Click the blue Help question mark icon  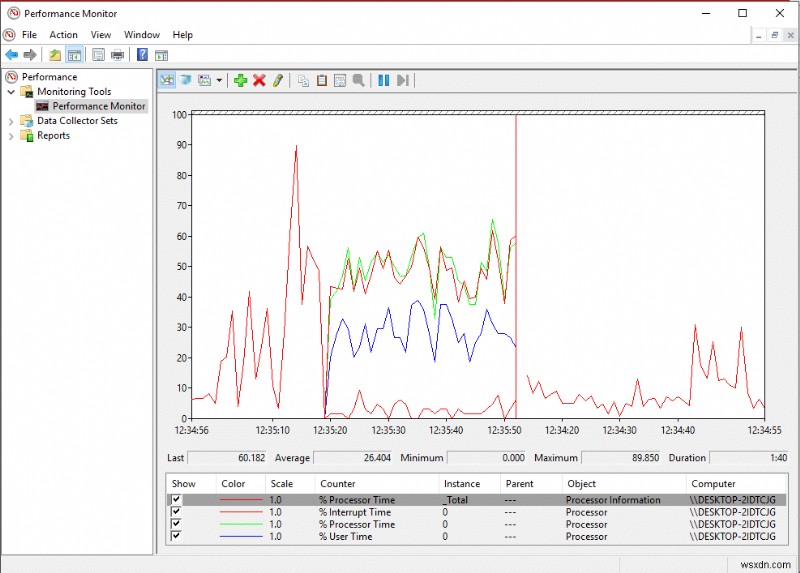click(x=142, y=55)
